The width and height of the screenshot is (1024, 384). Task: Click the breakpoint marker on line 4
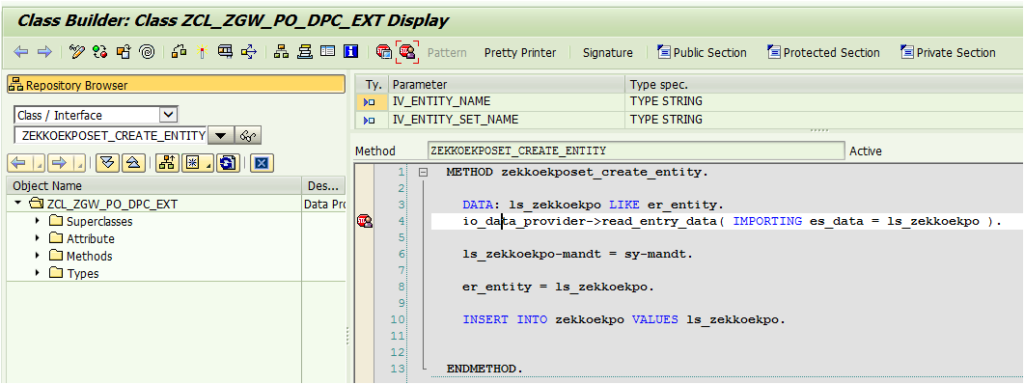pyautogui.click(x=364, y=222)
